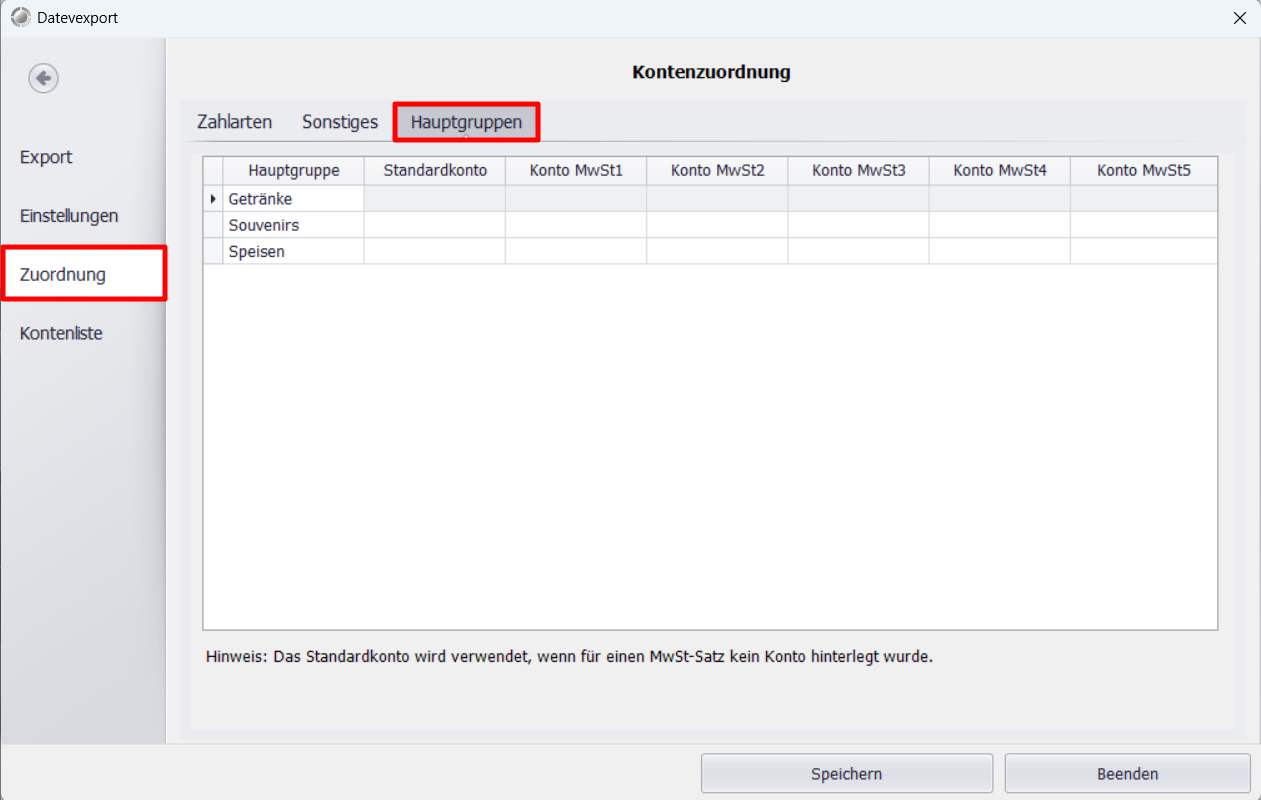Screen dimensions: 1261x800
Task: Select the Hauptgruppen tab
Action: coord(466,122)
